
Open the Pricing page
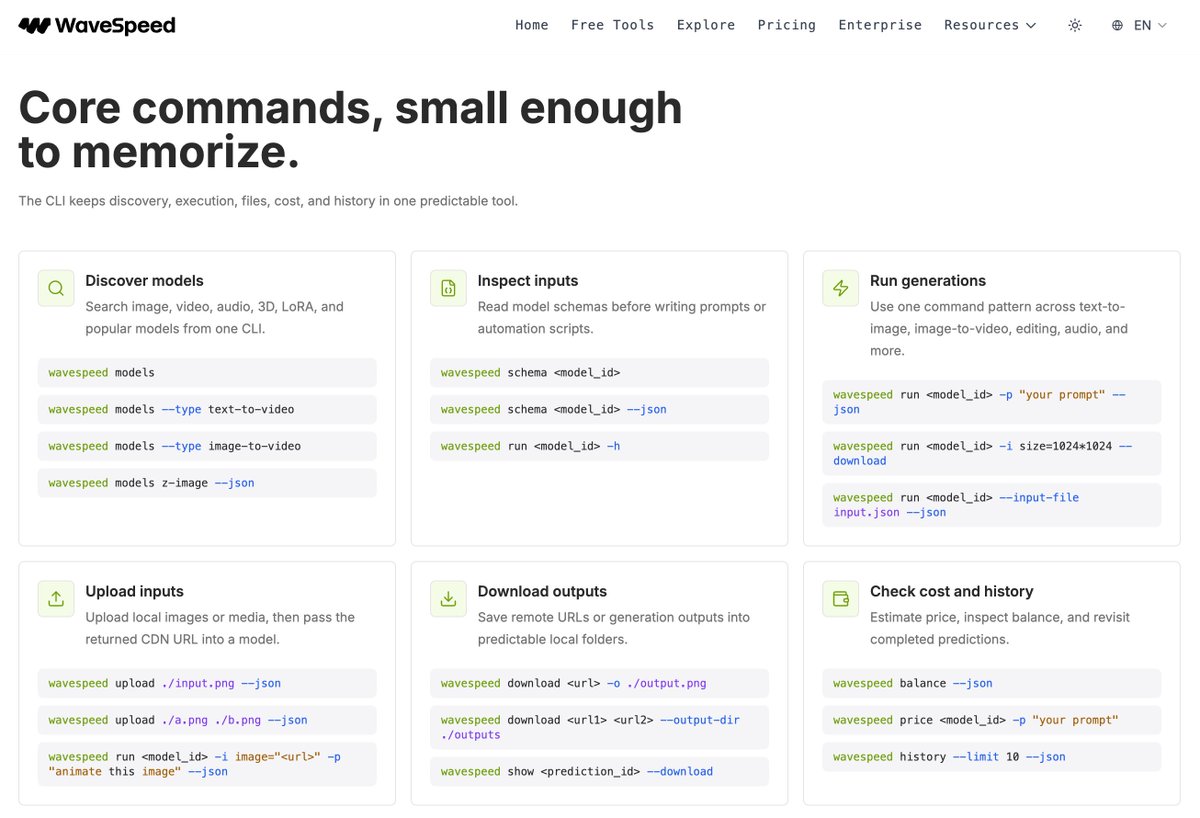tap(787, 25)
